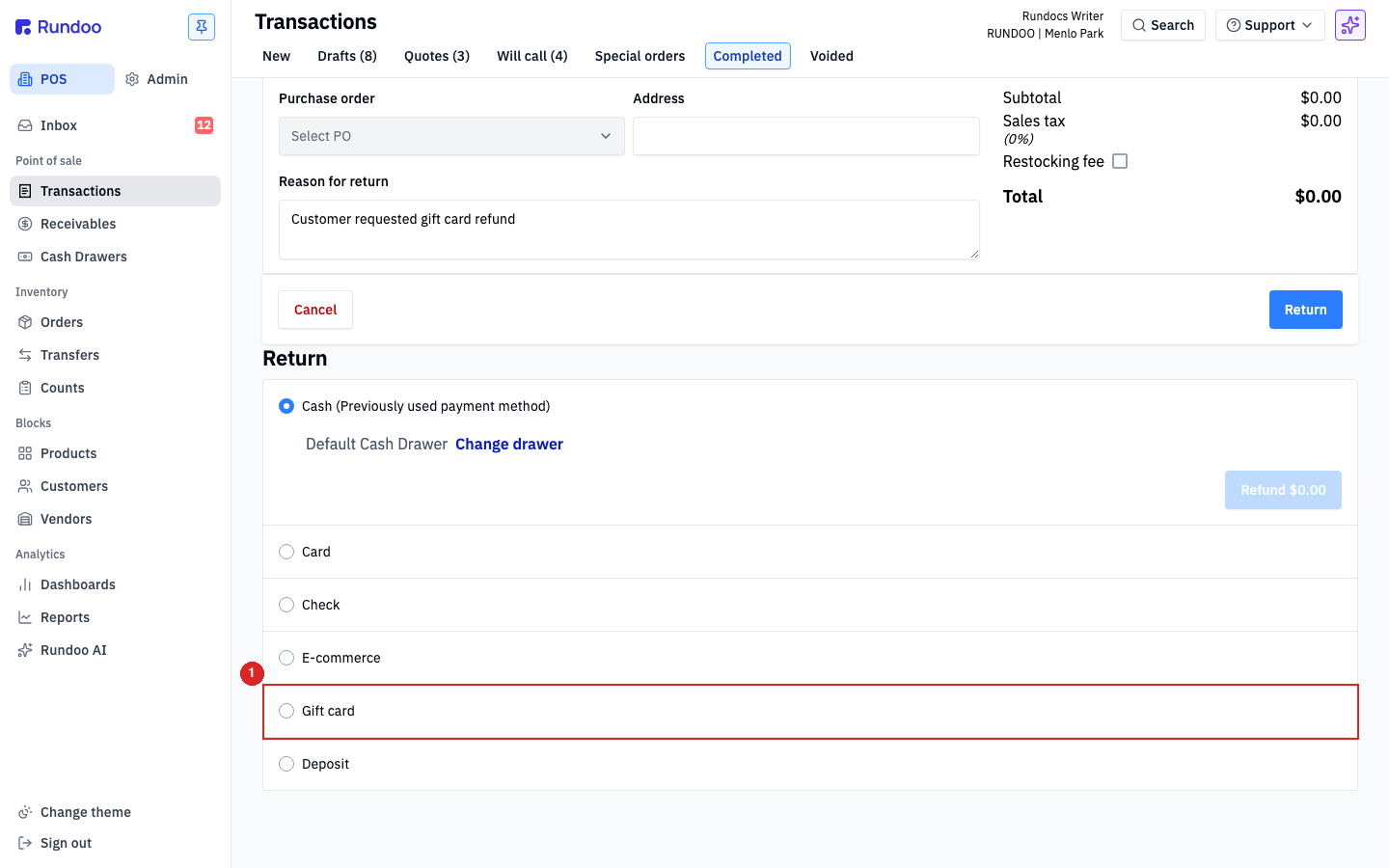Click the Vendors icon
Screen dimensions: 1389x868
click(25, 519)
